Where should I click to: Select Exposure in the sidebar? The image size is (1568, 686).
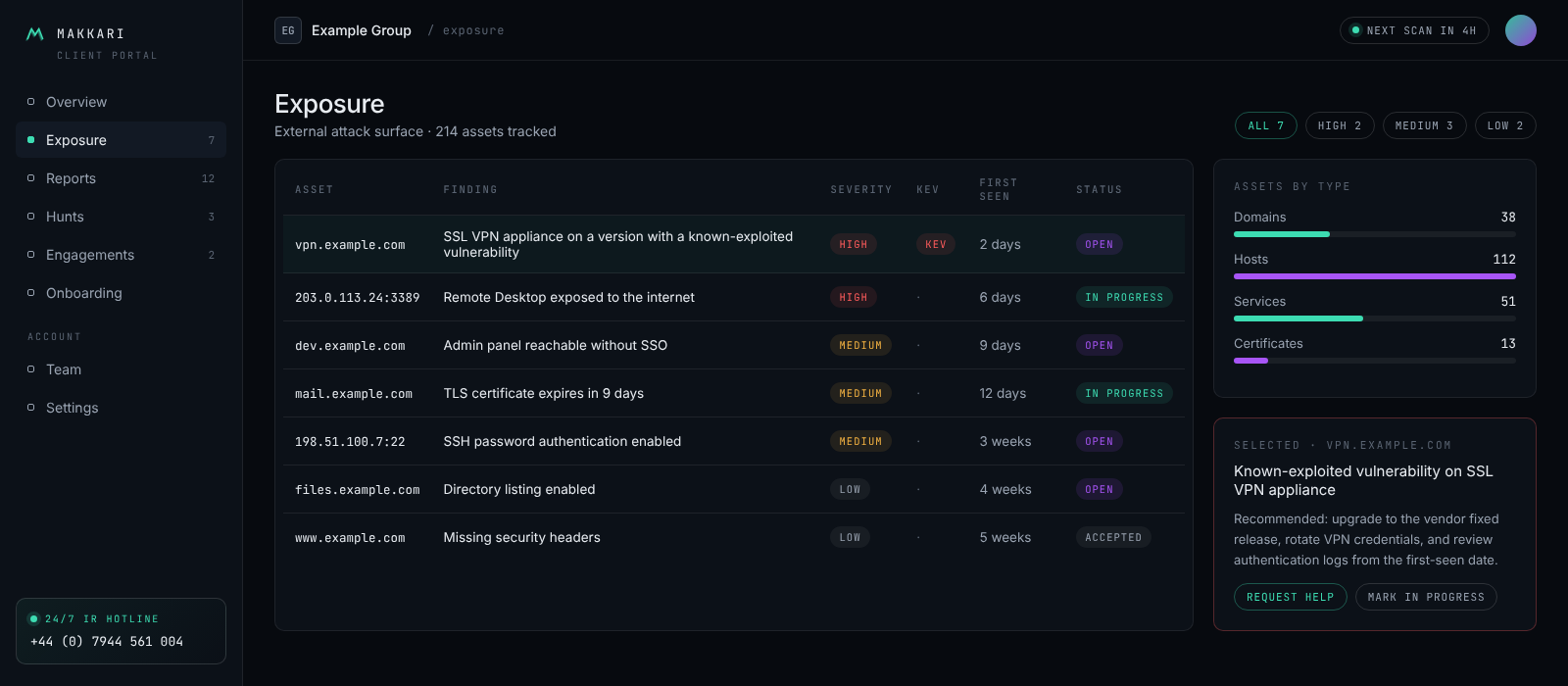tap(121, 140)
